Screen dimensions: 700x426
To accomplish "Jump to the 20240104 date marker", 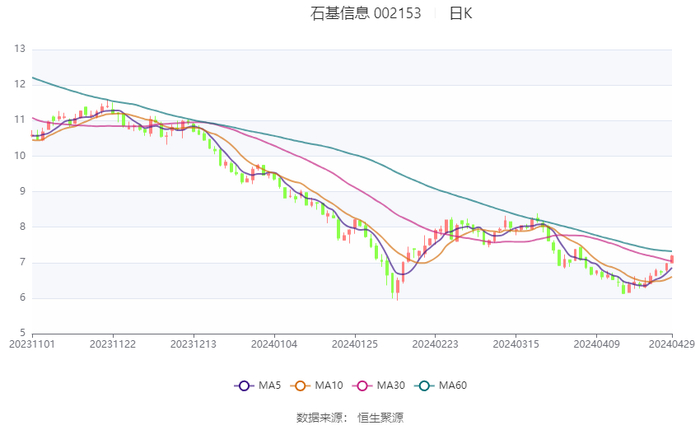I will [x=273, y=343].
